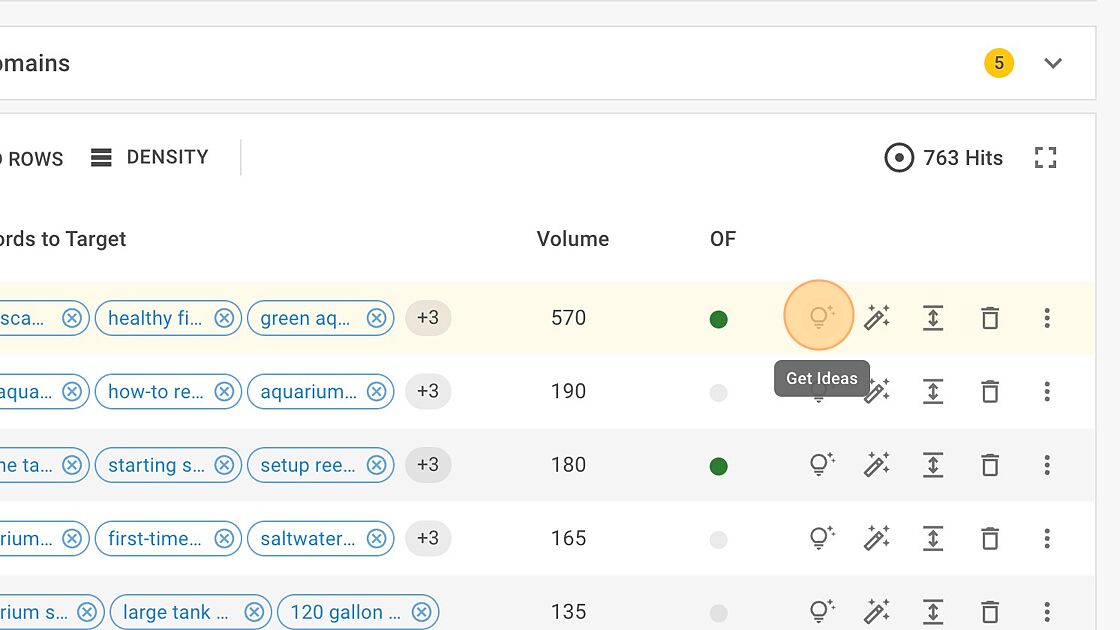
Task: Open more options for 180 volume row
Action: click(x=1047, y=465)
